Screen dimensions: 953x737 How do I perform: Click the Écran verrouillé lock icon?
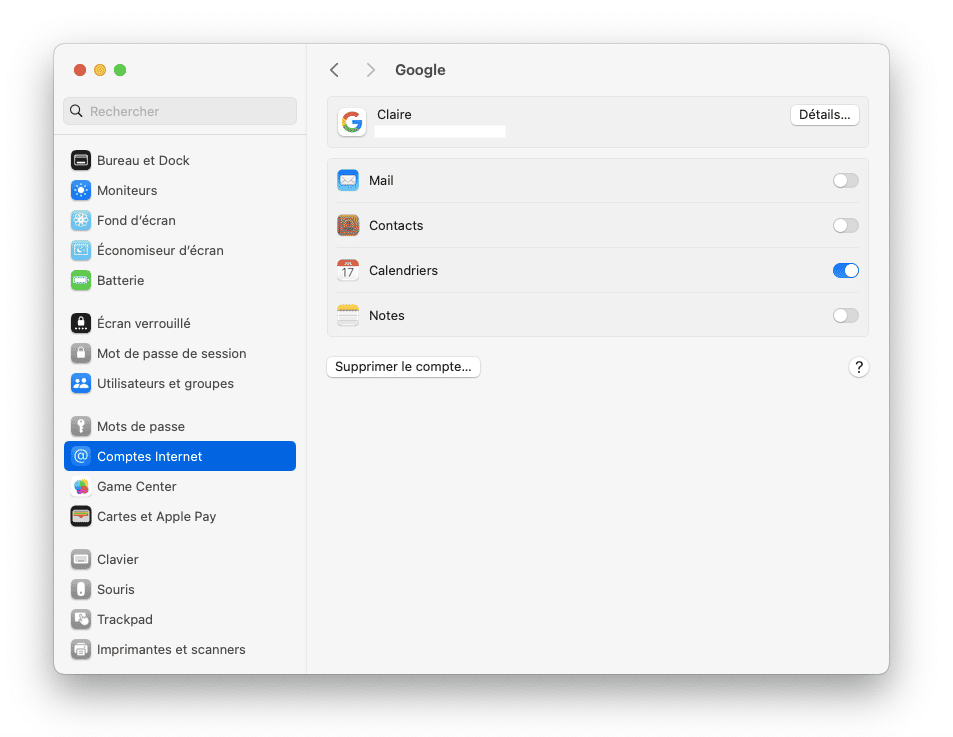[x=81, y=323]
